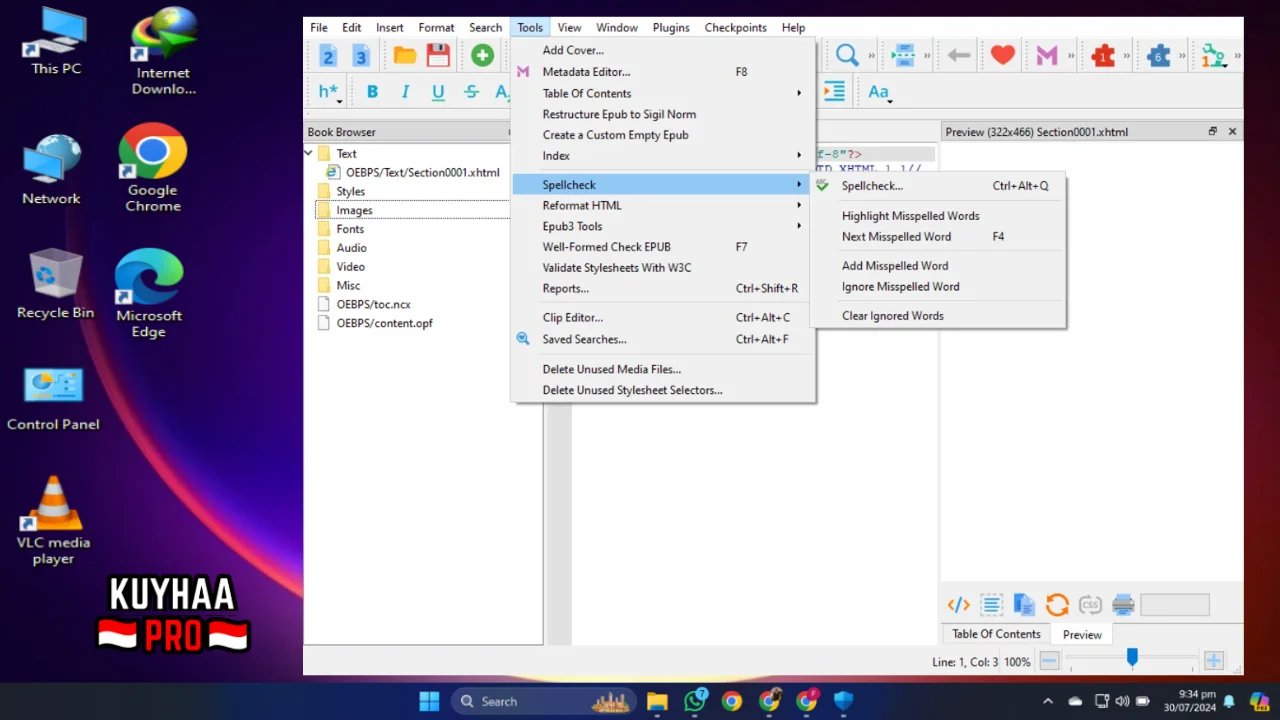Viewport: 1280px width, 720px height.
Task: Open WhatsApp from the taskbar
Action: tap(695, 701)
